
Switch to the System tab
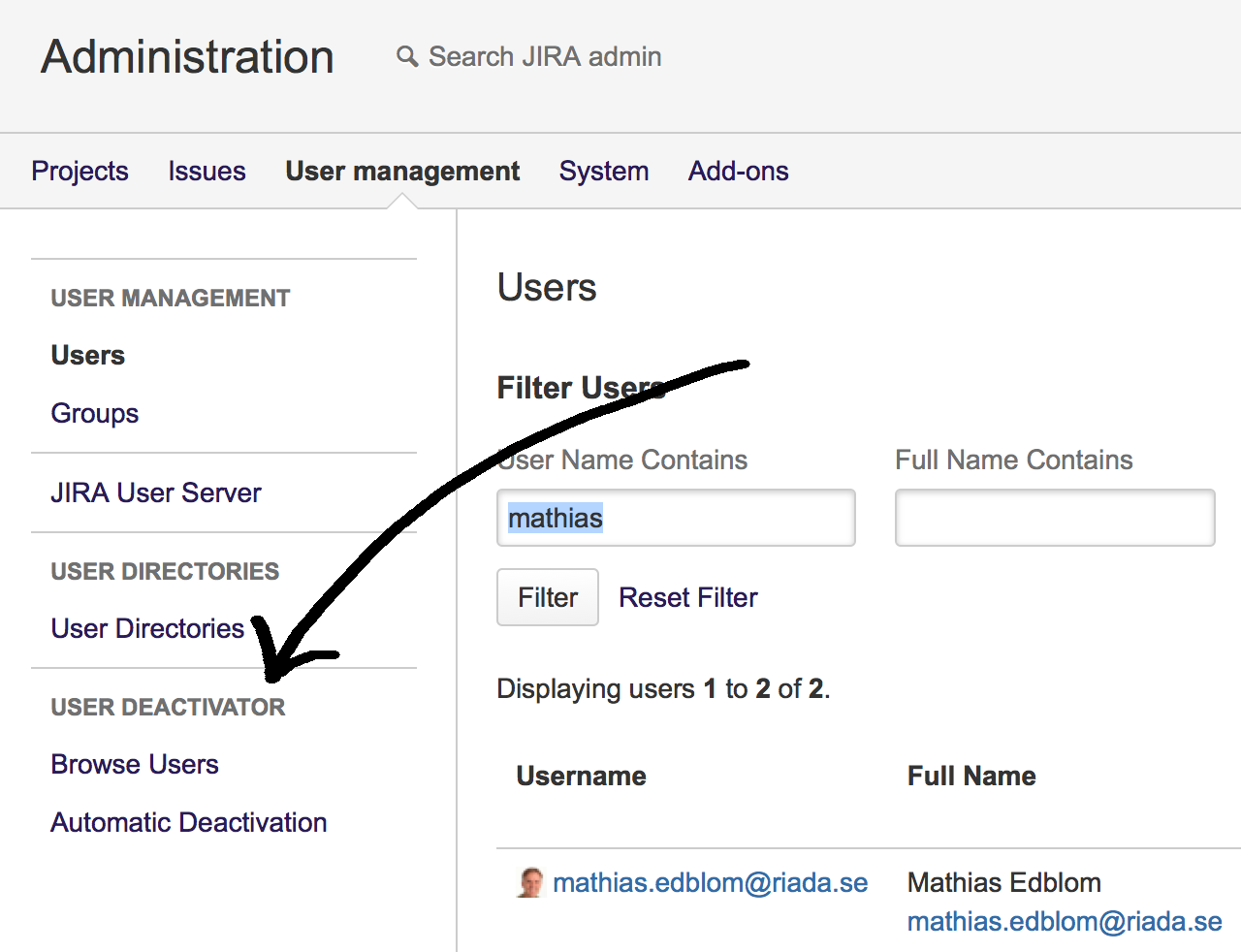604,171
